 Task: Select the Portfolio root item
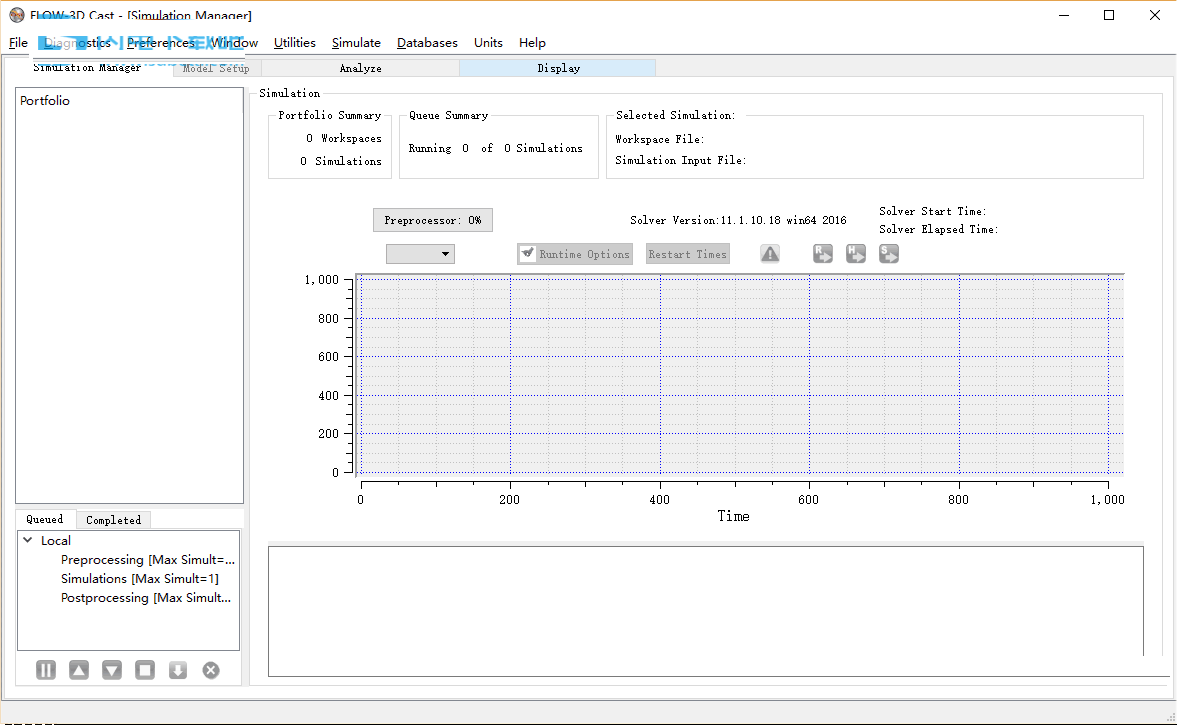45,101
